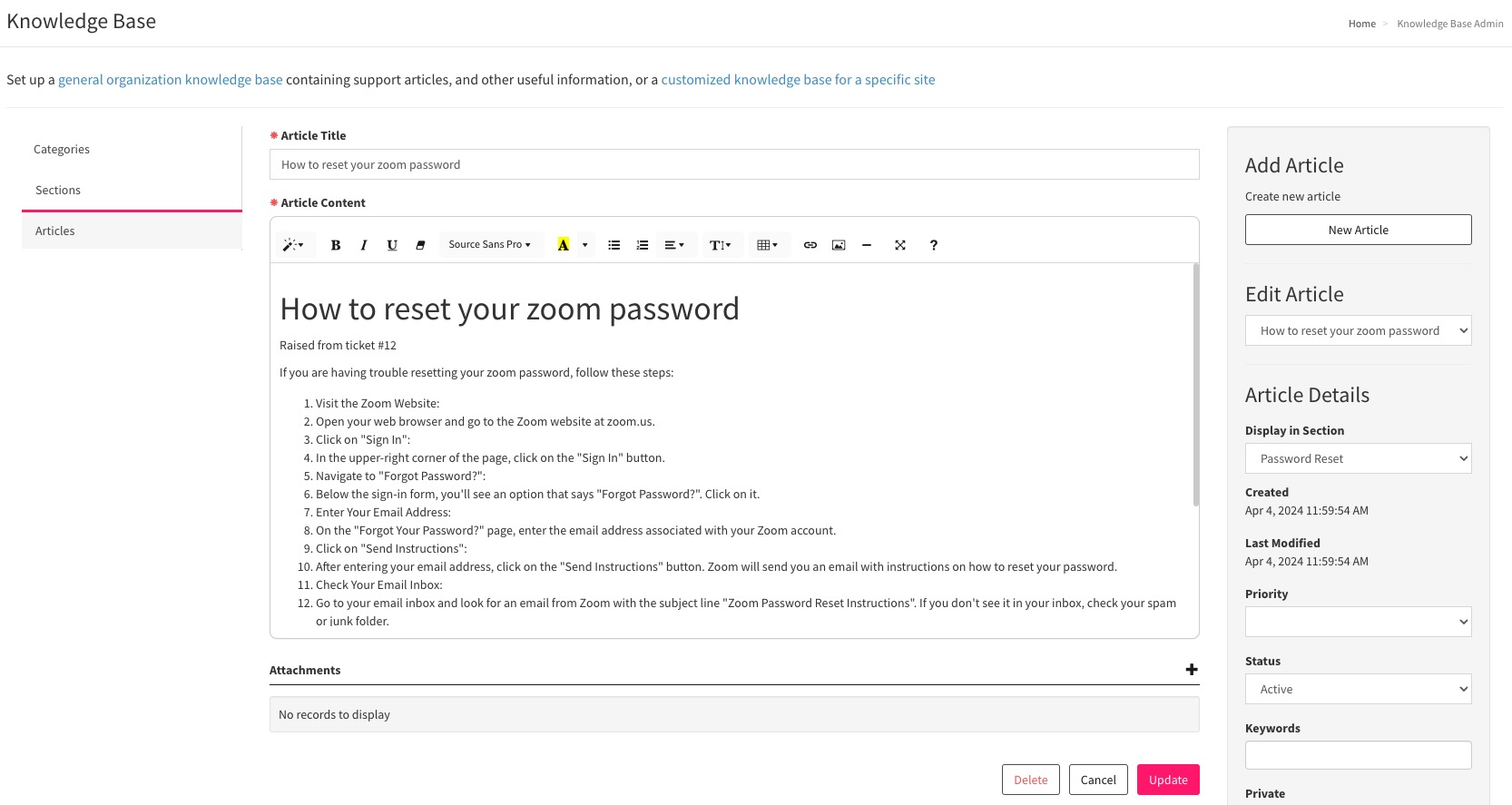
Task: Click the New Article button
Action: pos(1359,230)
